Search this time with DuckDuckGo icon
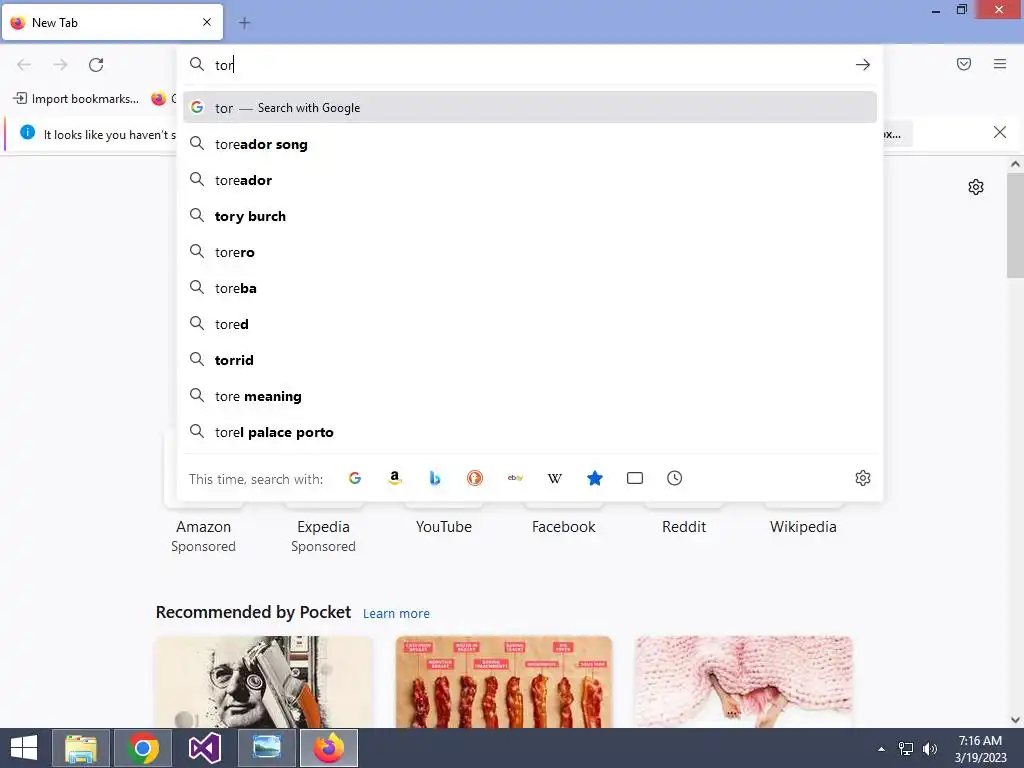The width and height of the screenshot is (1024, 768). 475,478
